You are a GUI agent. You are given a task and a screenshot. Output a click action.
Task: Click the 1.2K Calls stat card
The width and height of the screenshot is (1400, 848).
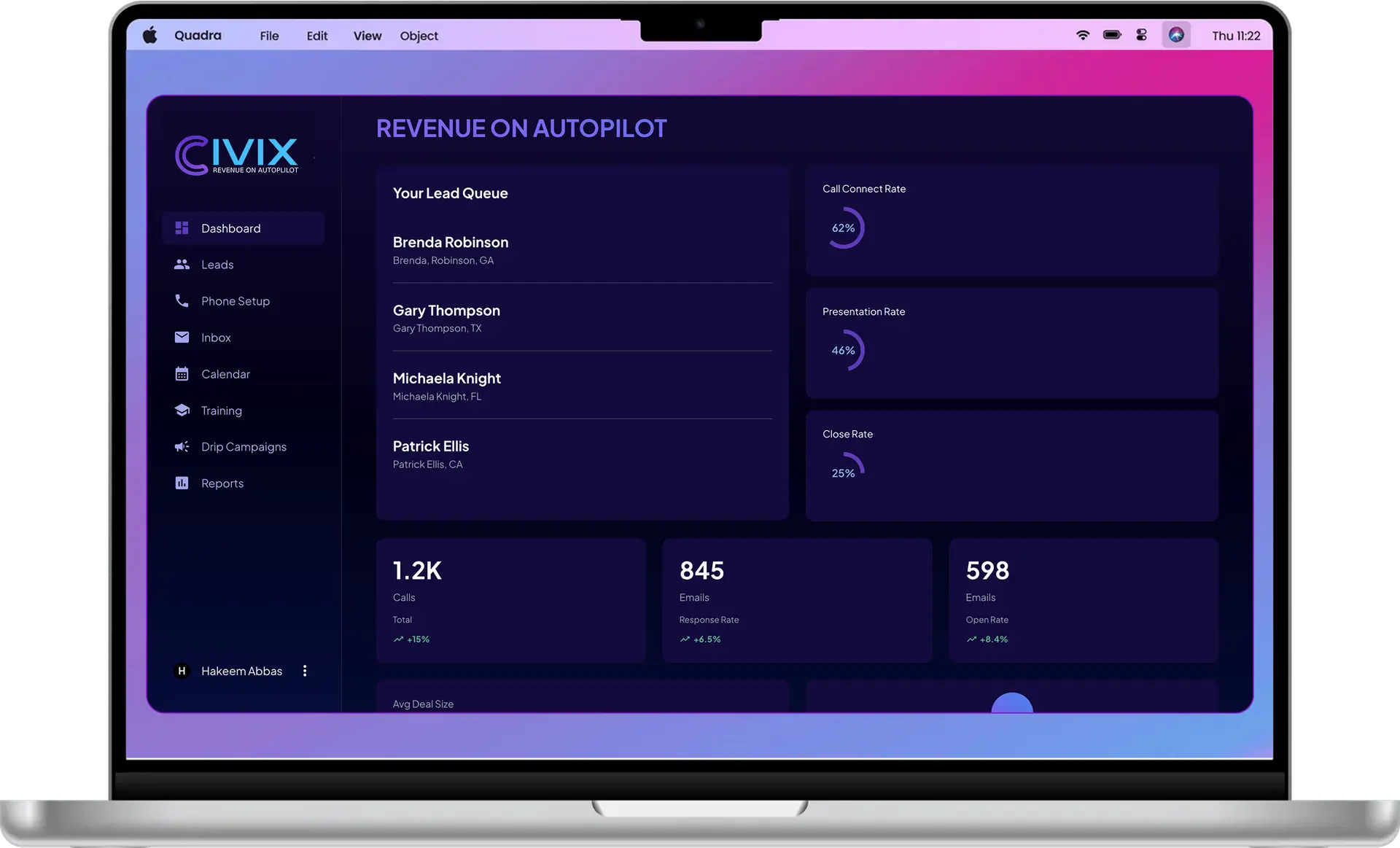pyautogui.click(x=510, y=600)
